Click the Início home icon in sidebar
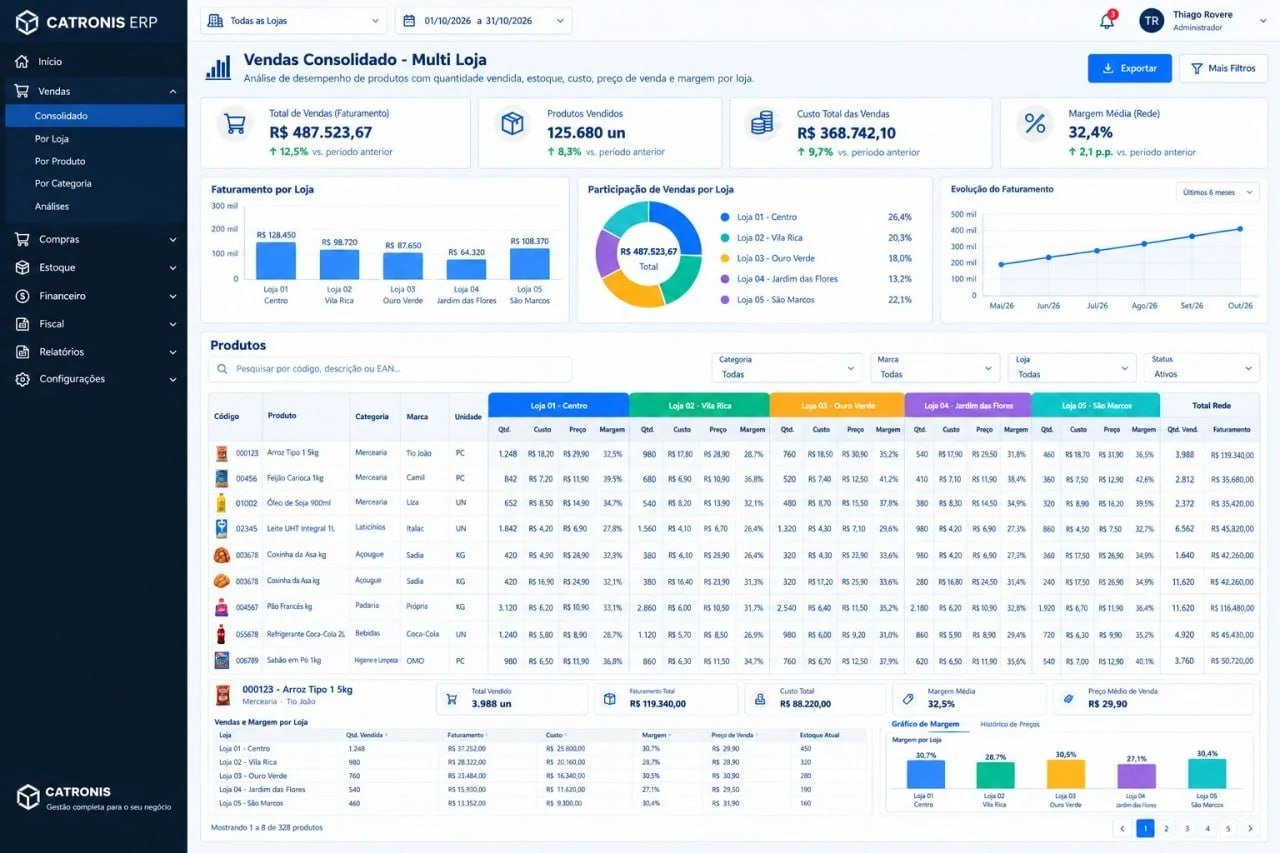The image size is (1280, 853). pyautogui.click(x=22, y=62)
